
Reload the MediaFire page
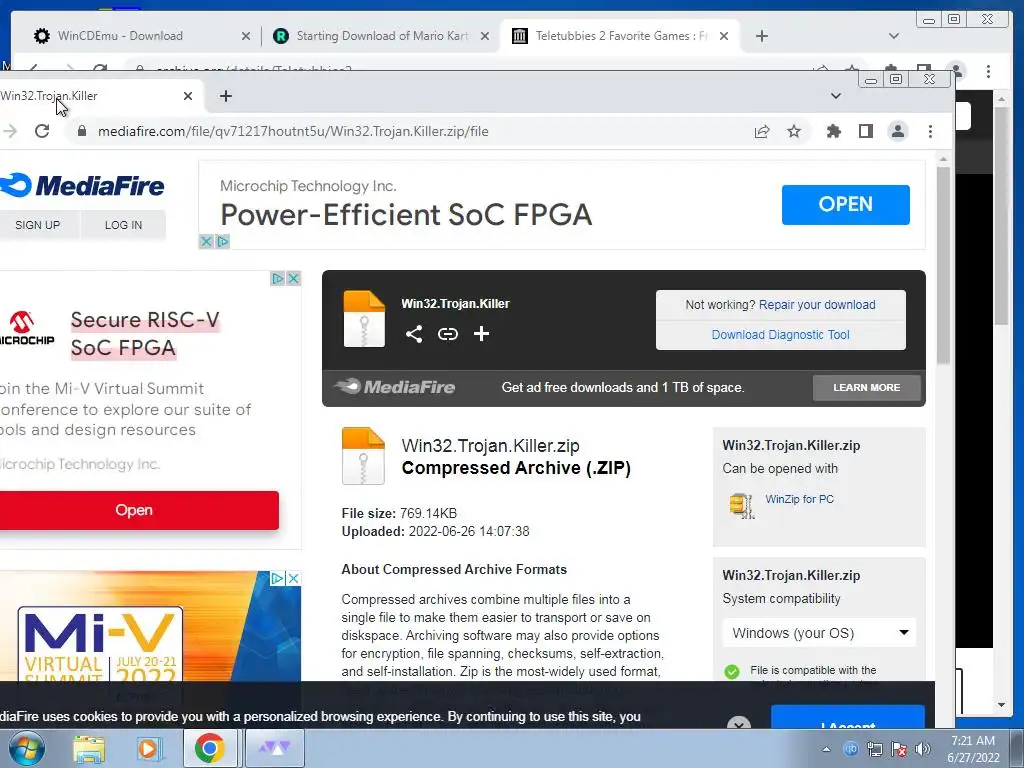[x=42, y=131]
